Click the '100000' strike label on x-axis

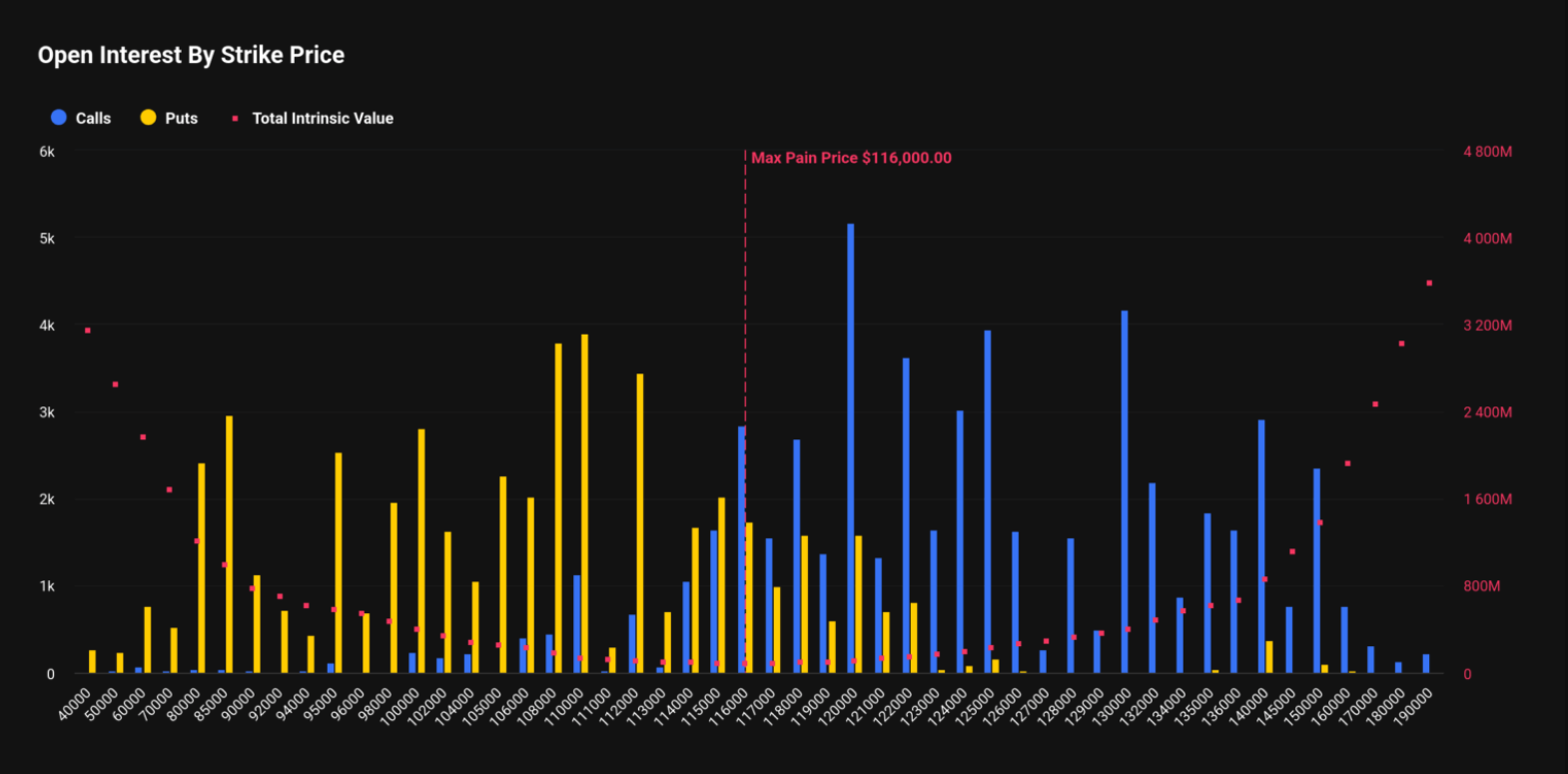(399, 707)
